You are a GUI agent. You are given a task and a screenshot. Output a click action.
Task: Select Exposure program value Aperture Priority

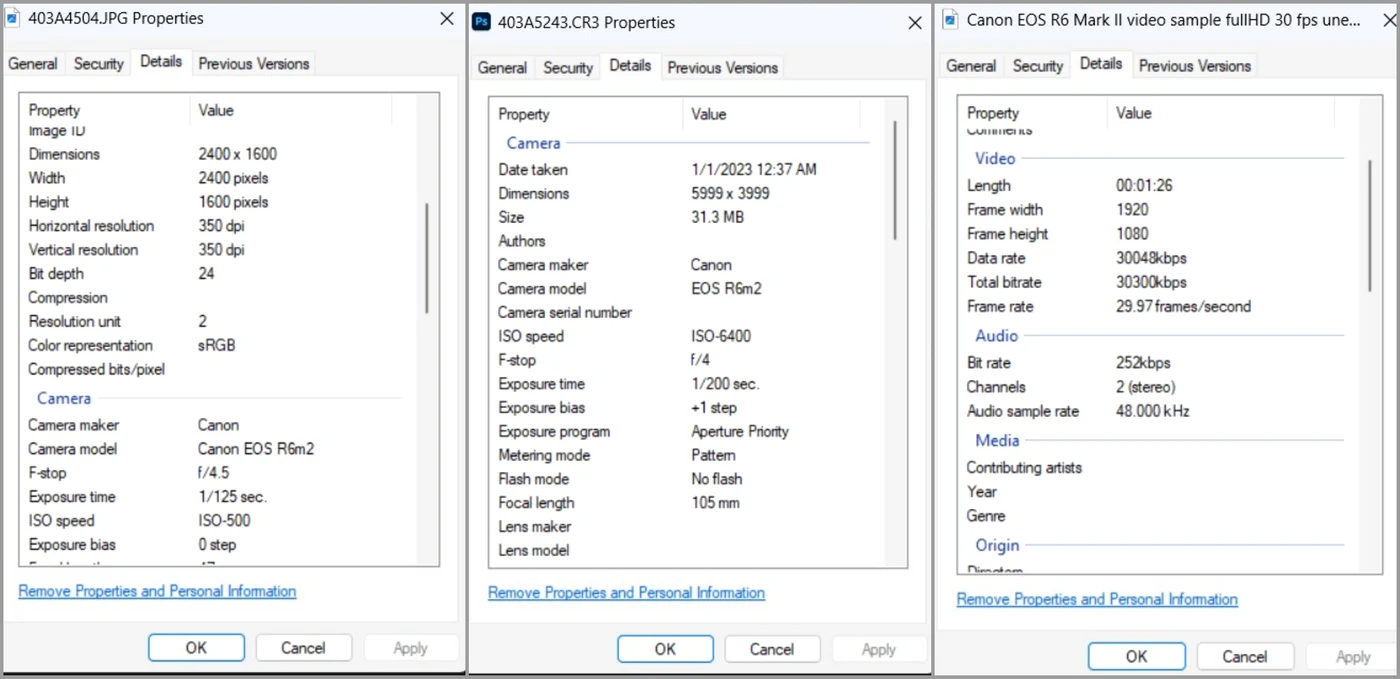pos(740,432)
